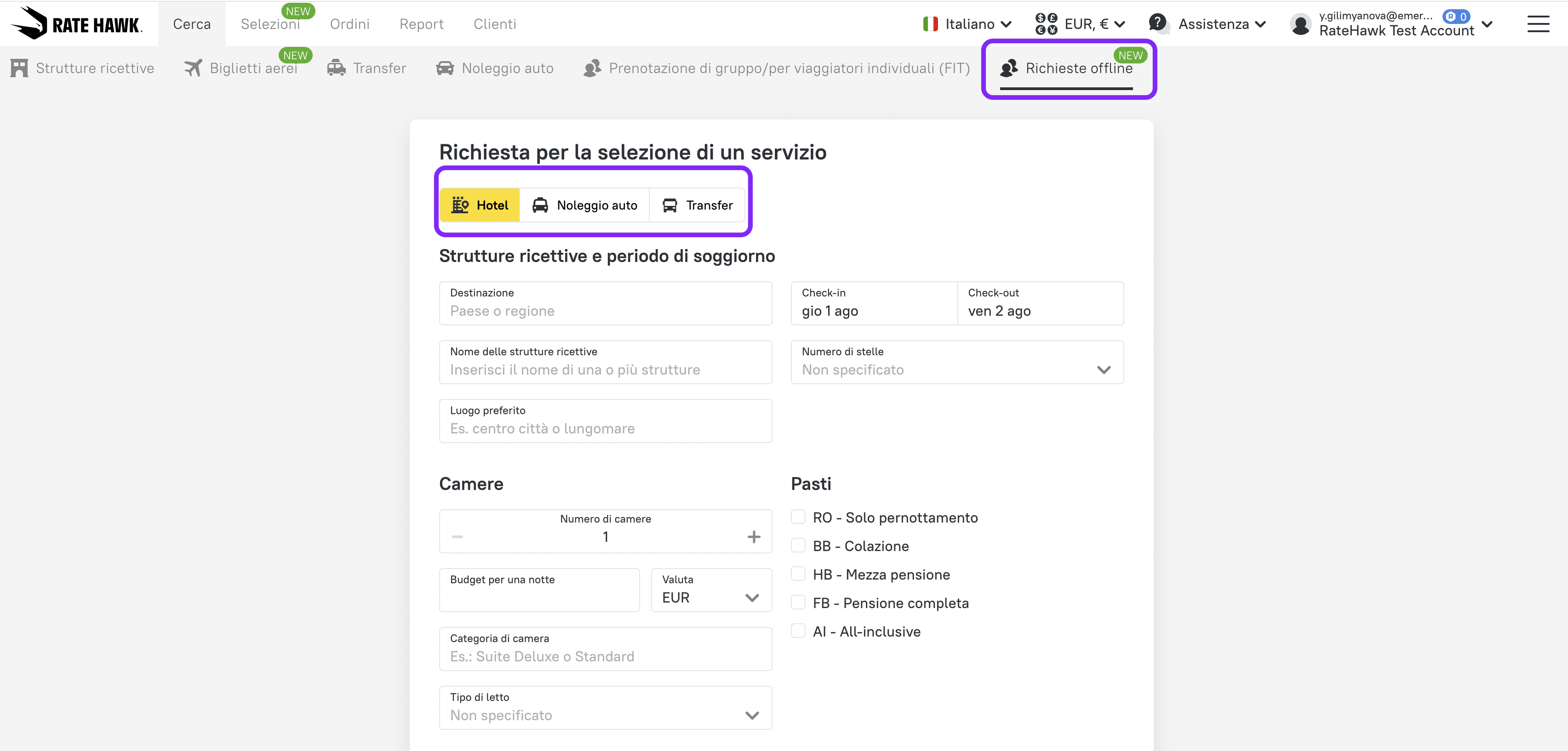This screenshot has height=751, width=1568.
Task: Select the Biglietti aerei airplane icon
Action: tap(193, 68)
